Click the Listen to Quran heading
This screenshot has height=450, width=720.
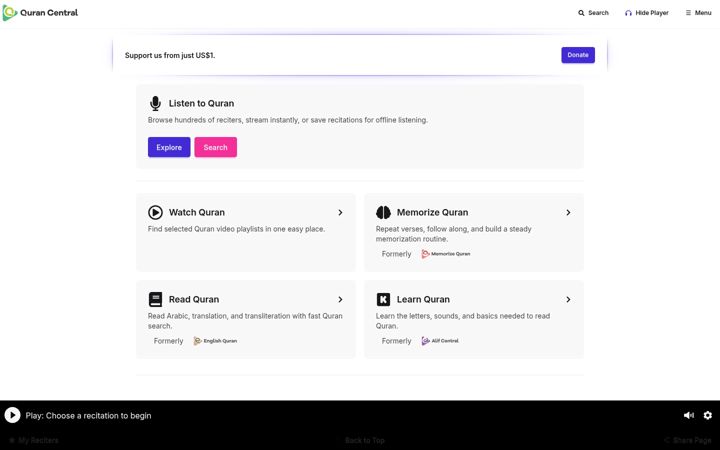201,103
